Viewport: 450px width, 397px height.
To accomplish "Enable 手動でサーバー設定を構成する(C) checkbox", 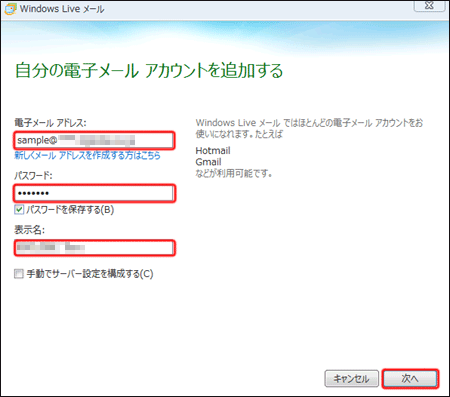I will coord(19,274).
